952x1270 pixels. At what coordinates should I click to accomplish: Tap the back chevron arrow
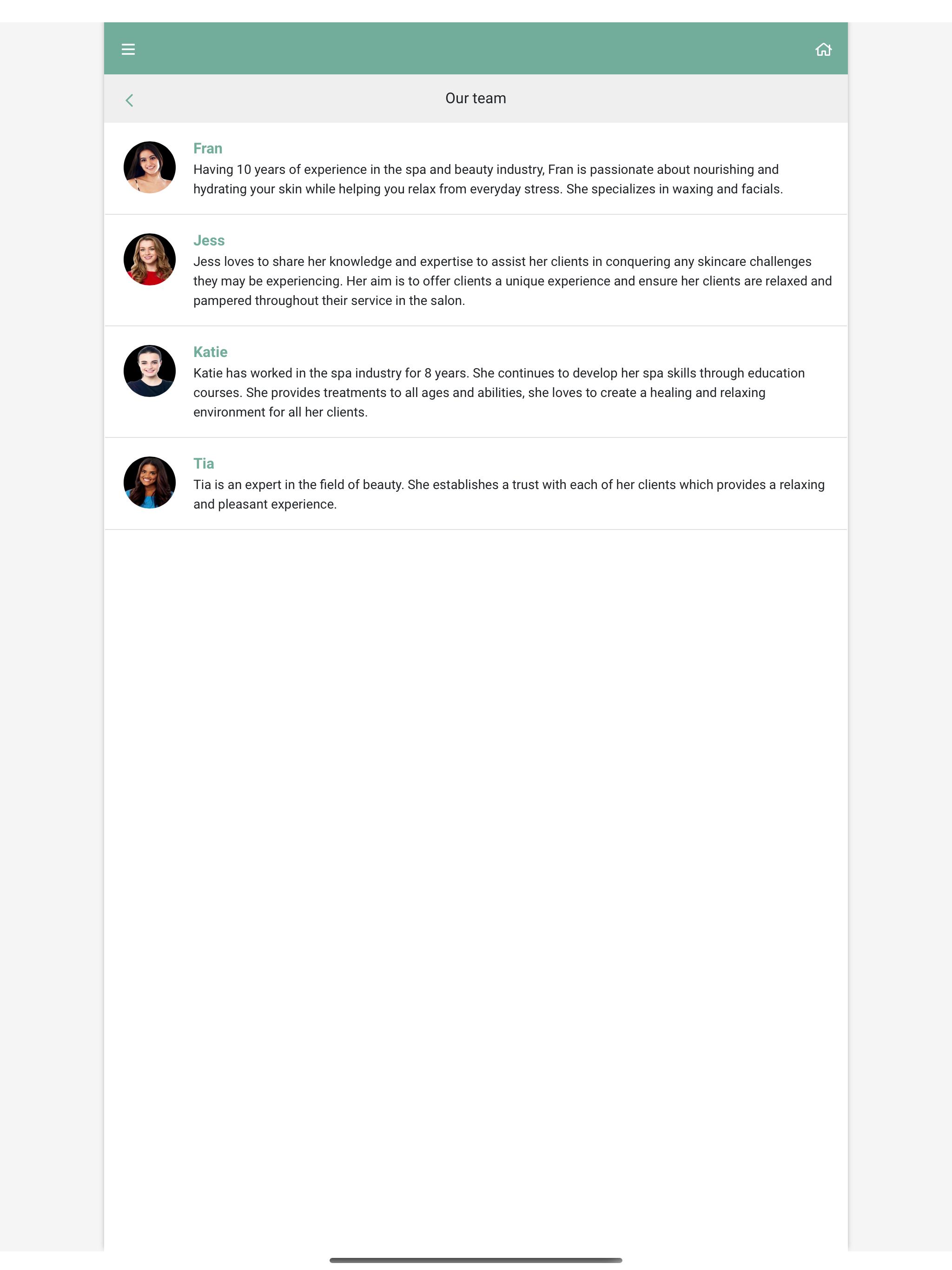(129, 100)
